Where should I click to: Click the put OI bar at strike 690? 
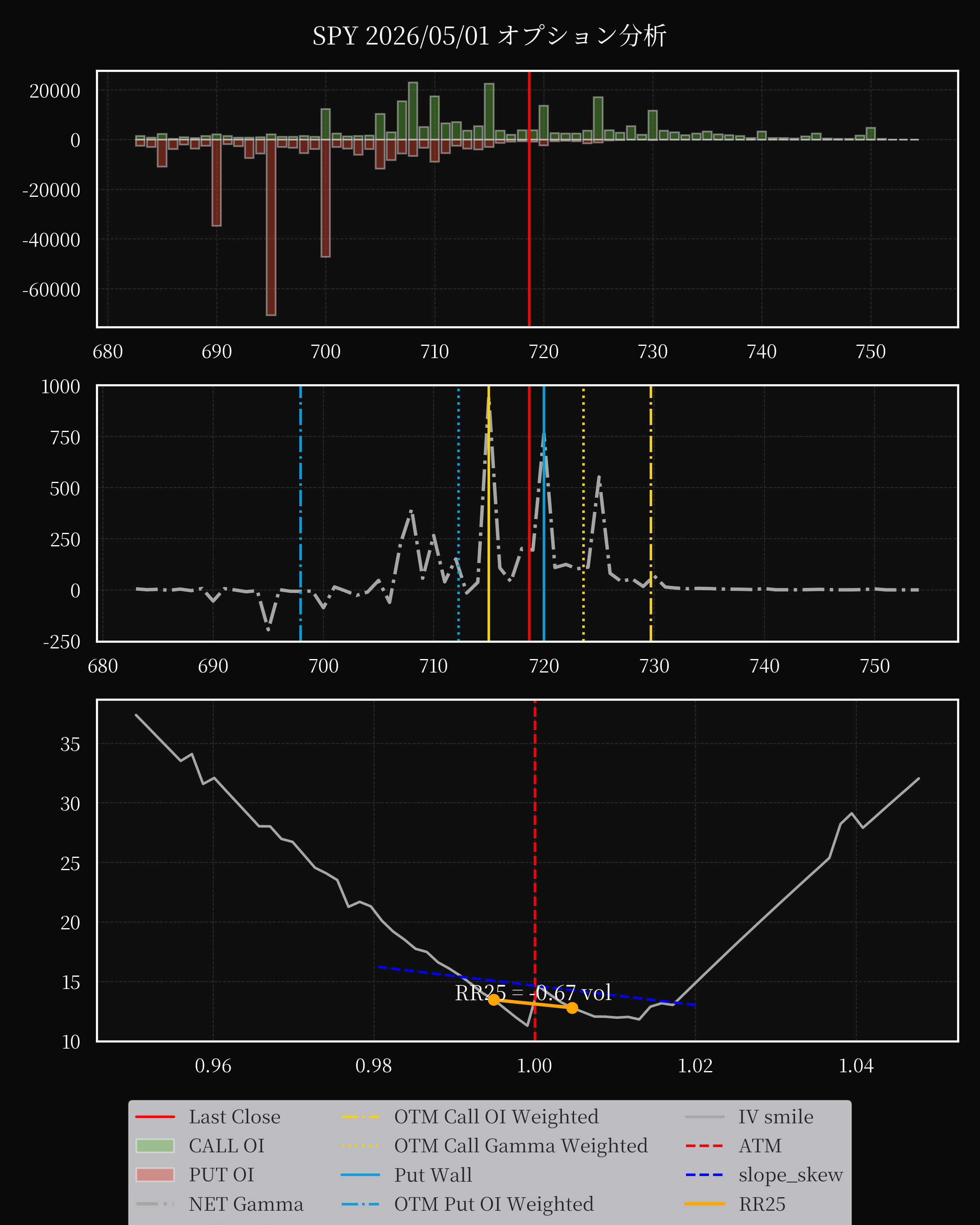pyautogui.click(x=216, y=183)
